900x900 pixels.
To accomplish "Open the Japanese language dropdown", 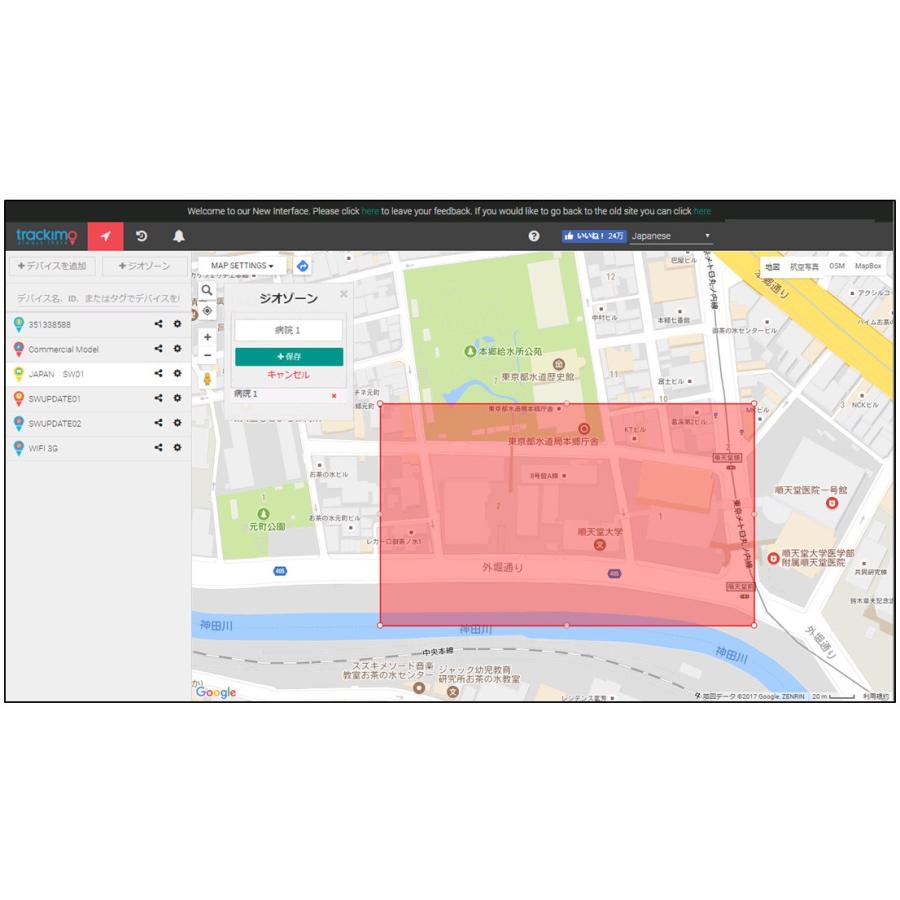I will [670, 236].
